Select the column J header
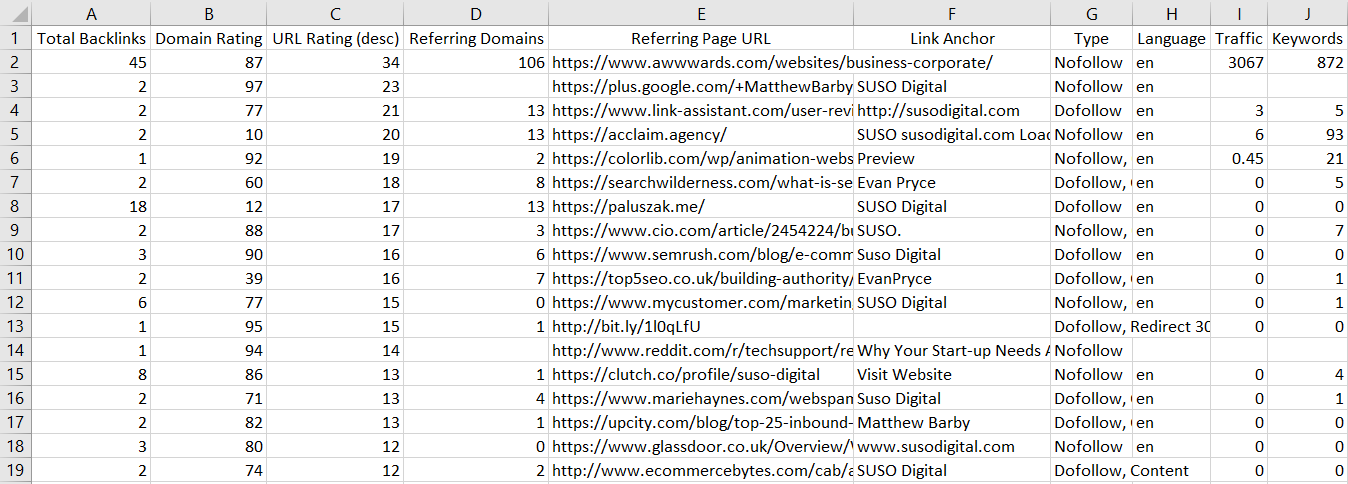Viewport: 1348px width, 484px height. pos(1307,13)
